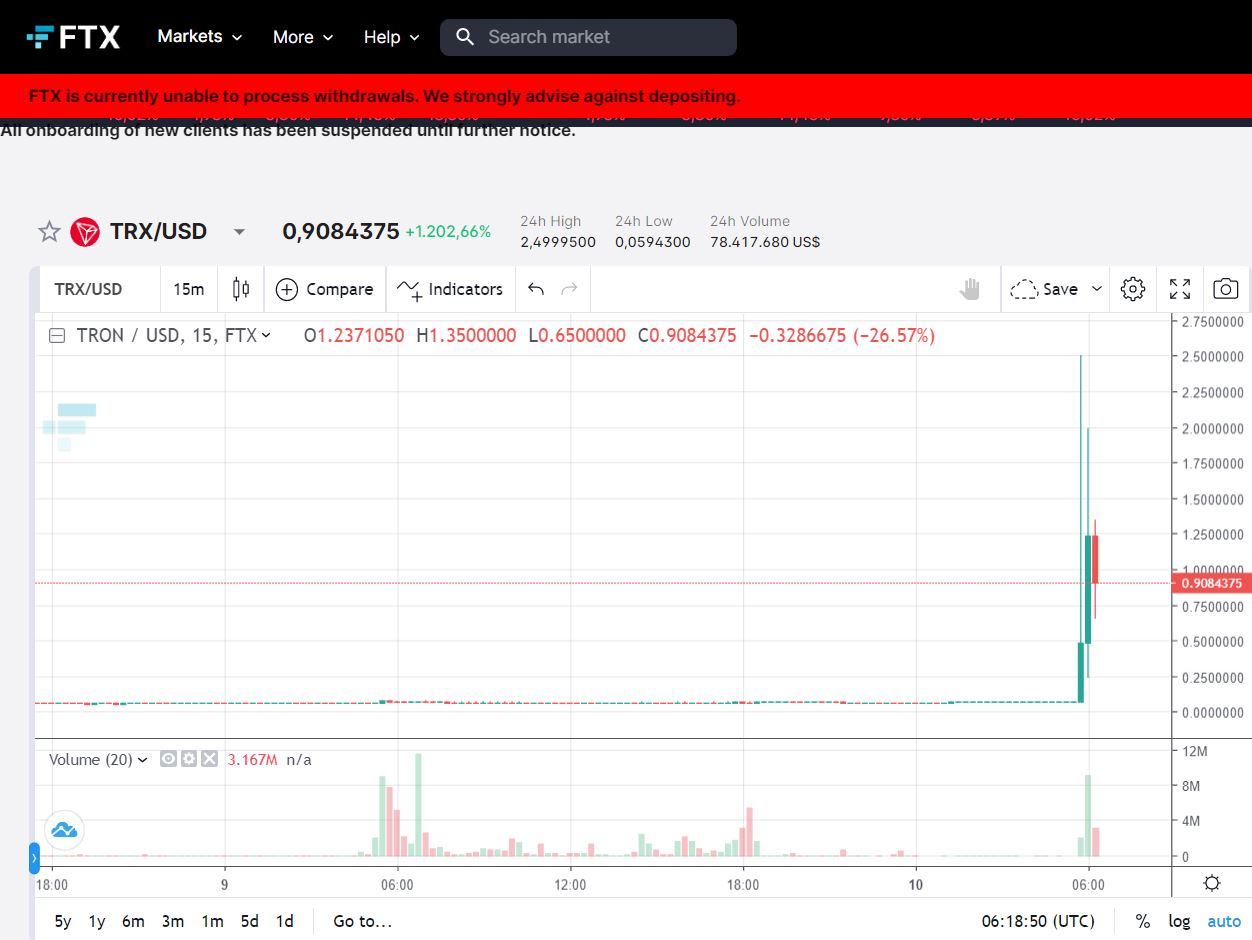Viewport: 1252px width, 940px height.
Task: Click the red 0.9084375 price axis label
Action: click(x=1211, y=583)
